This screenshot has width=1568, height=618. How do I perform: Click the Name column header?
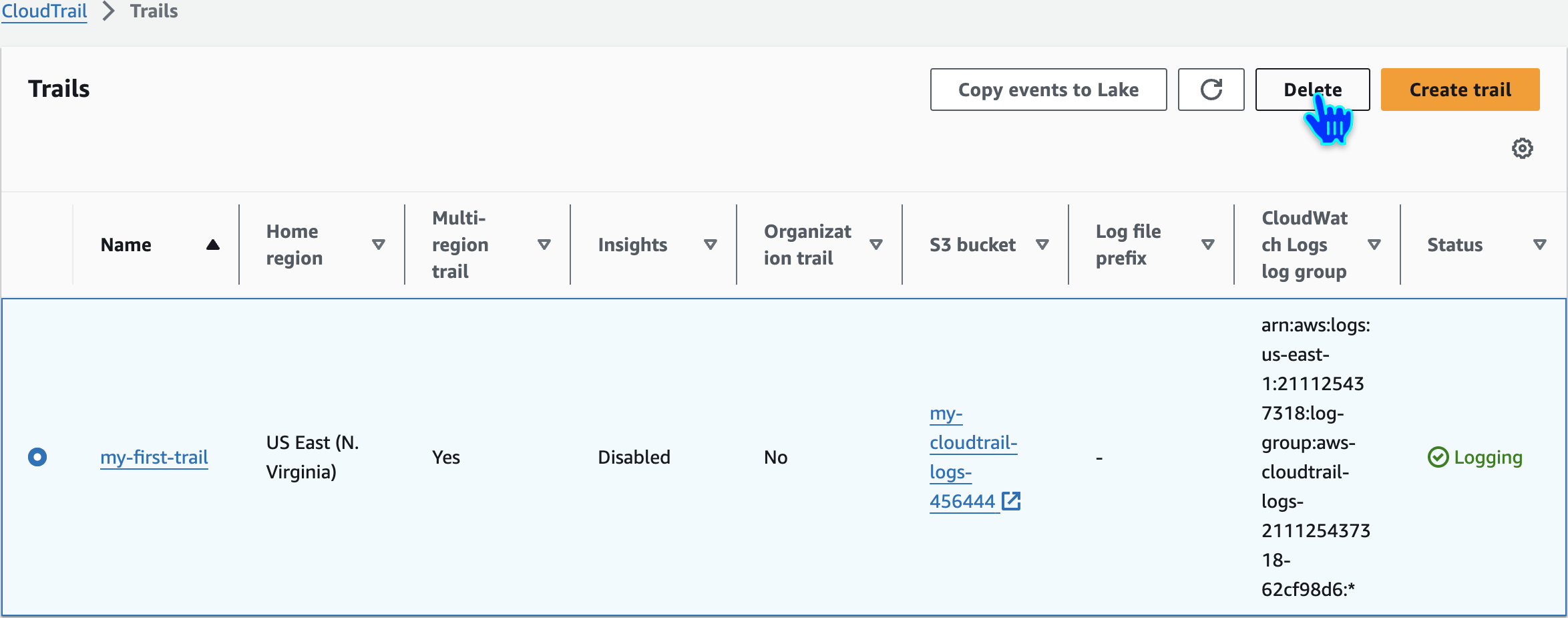[x=126, y=245]
